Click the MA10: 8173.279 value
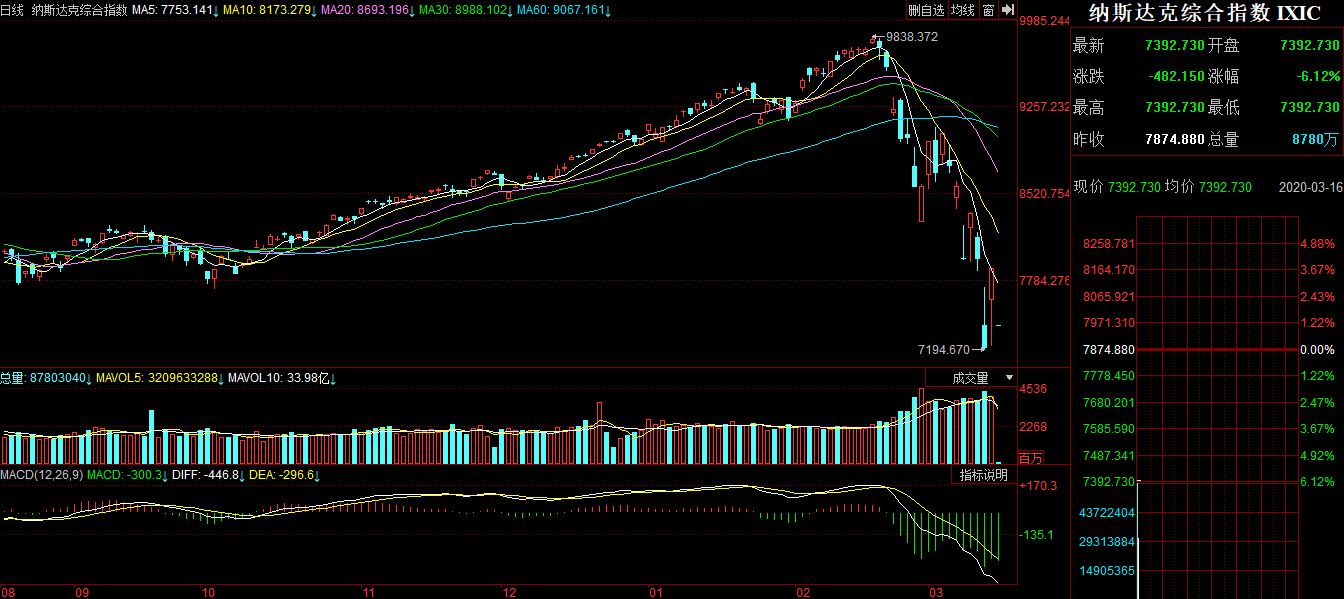Viewport: 1344px width, 599px height. pos(269,10)
